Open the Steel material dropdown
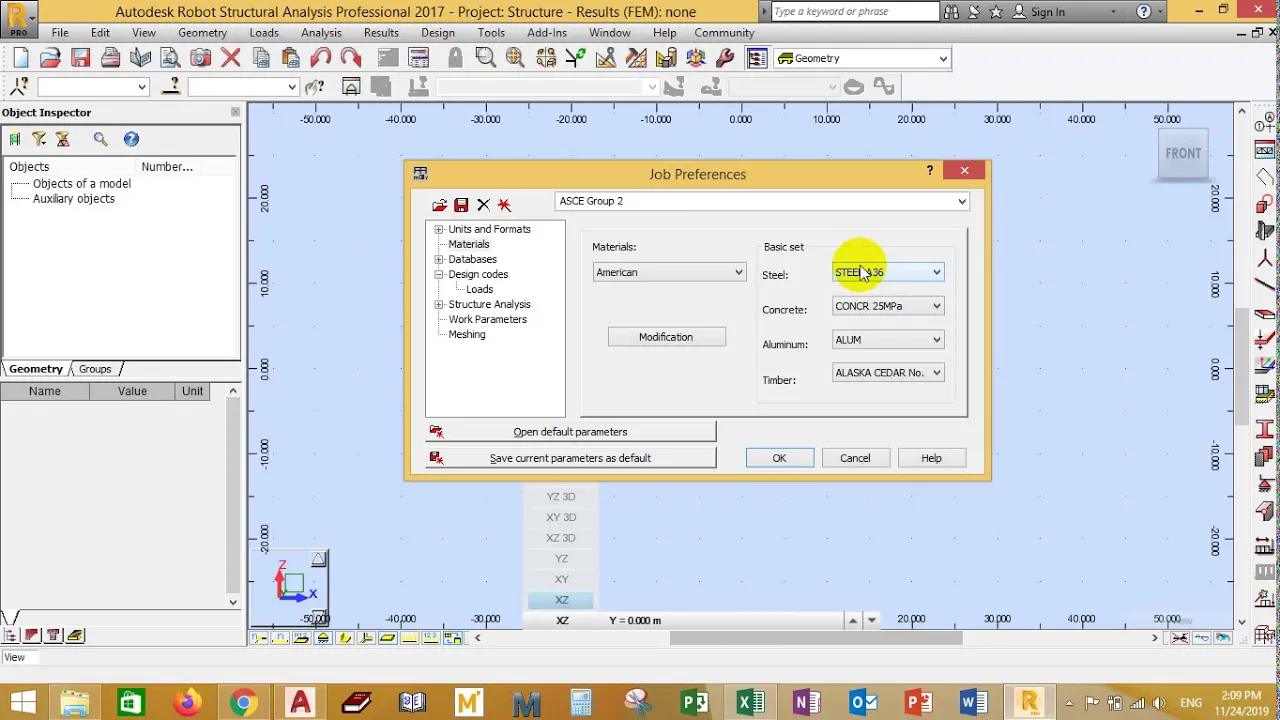Screen dimensions: 1280x720 click(x=888, y=272)
